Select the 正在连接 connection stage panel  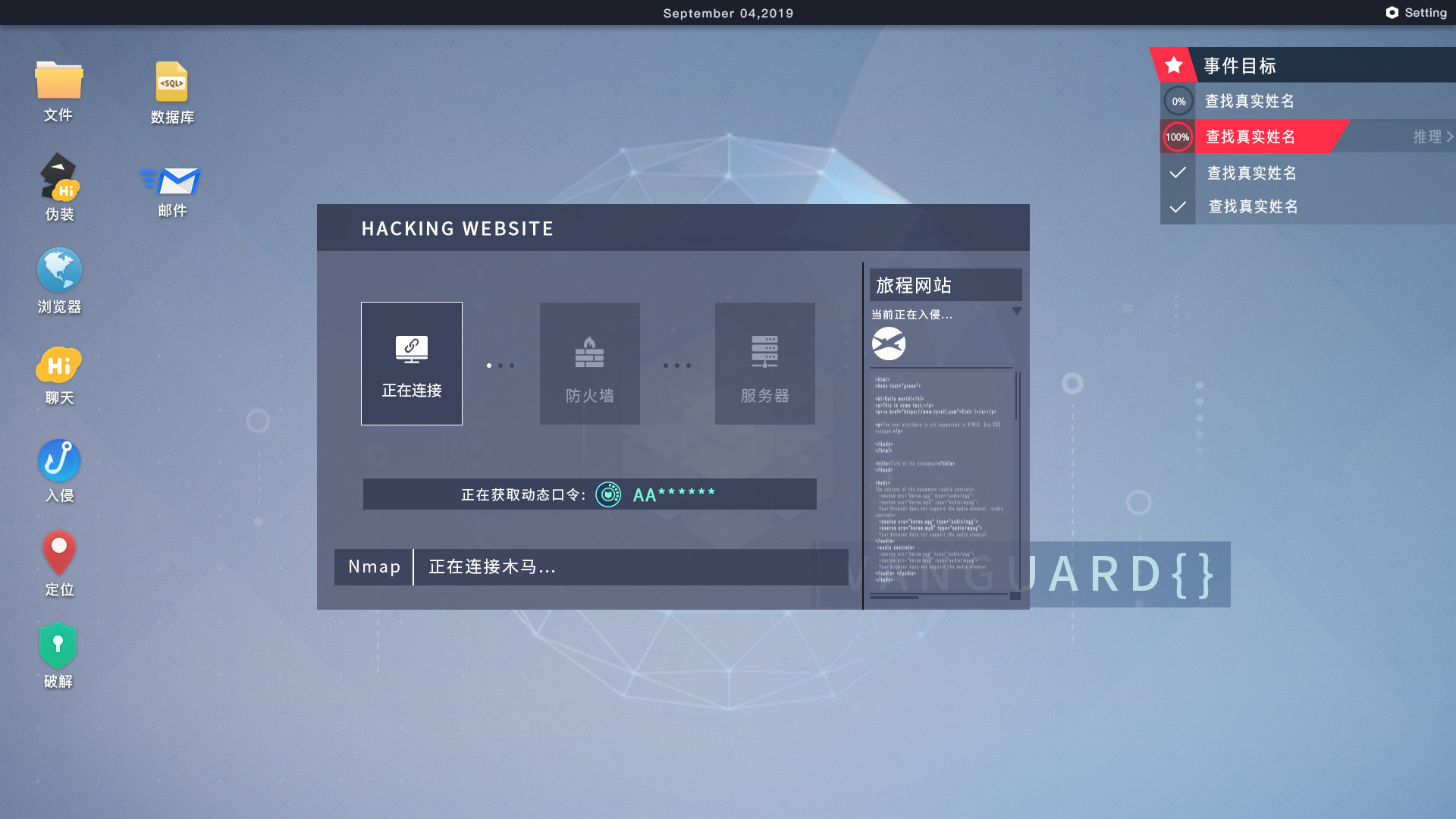pos(411,363)
